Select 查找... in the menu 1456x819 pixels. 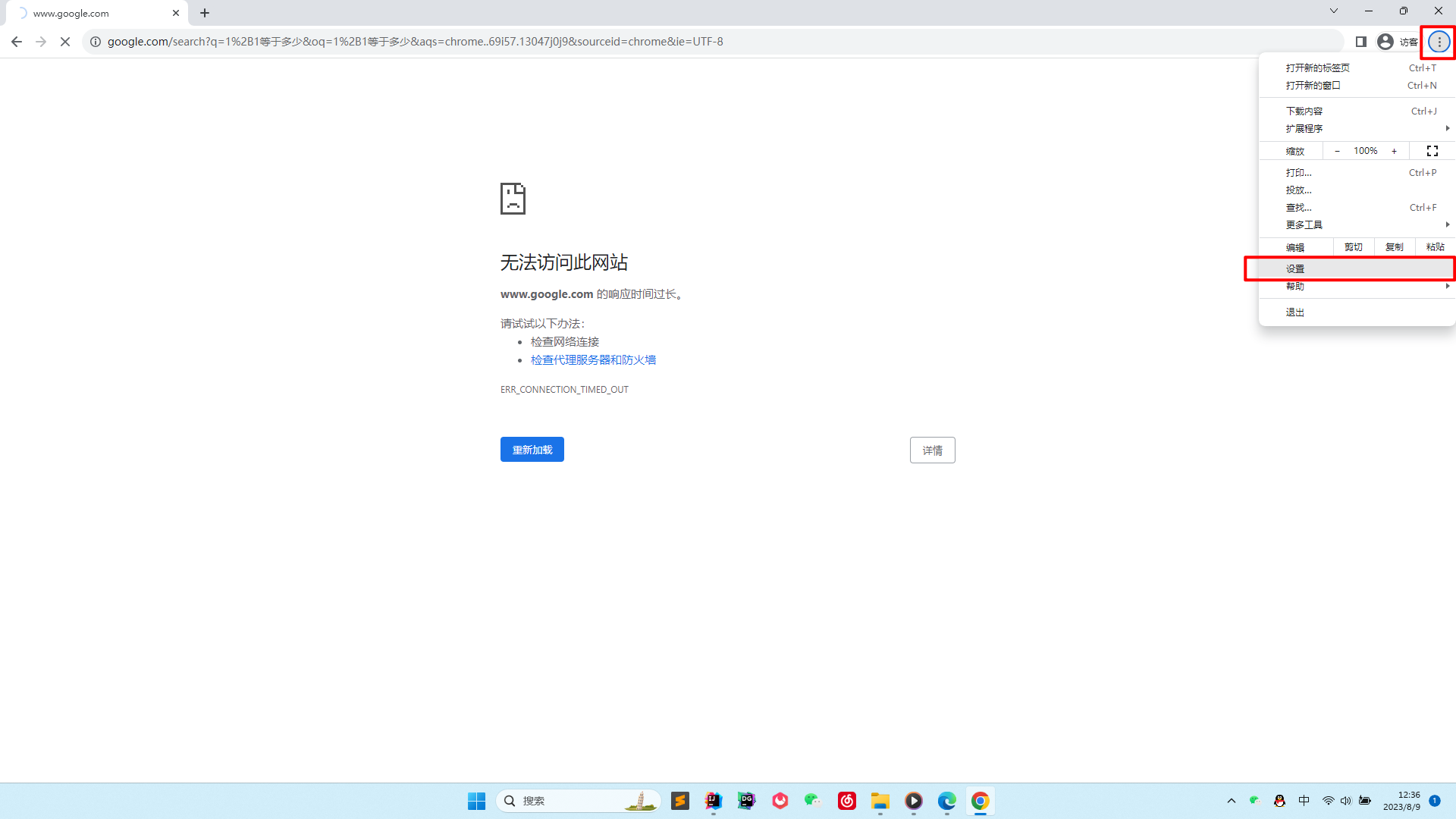coord(1357,207)
